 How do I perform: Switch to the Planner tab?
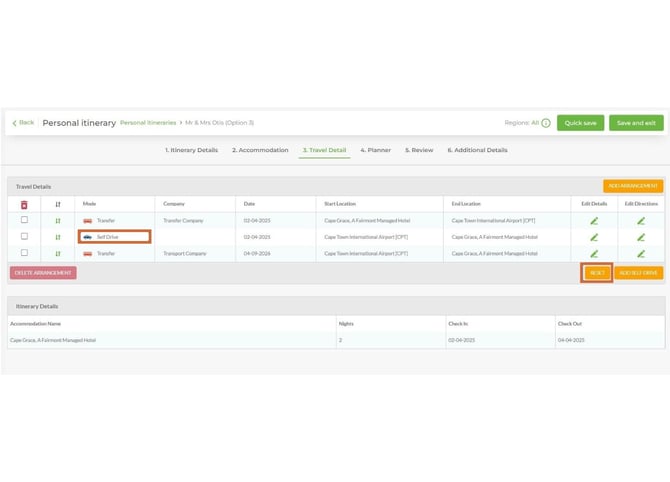376,150
